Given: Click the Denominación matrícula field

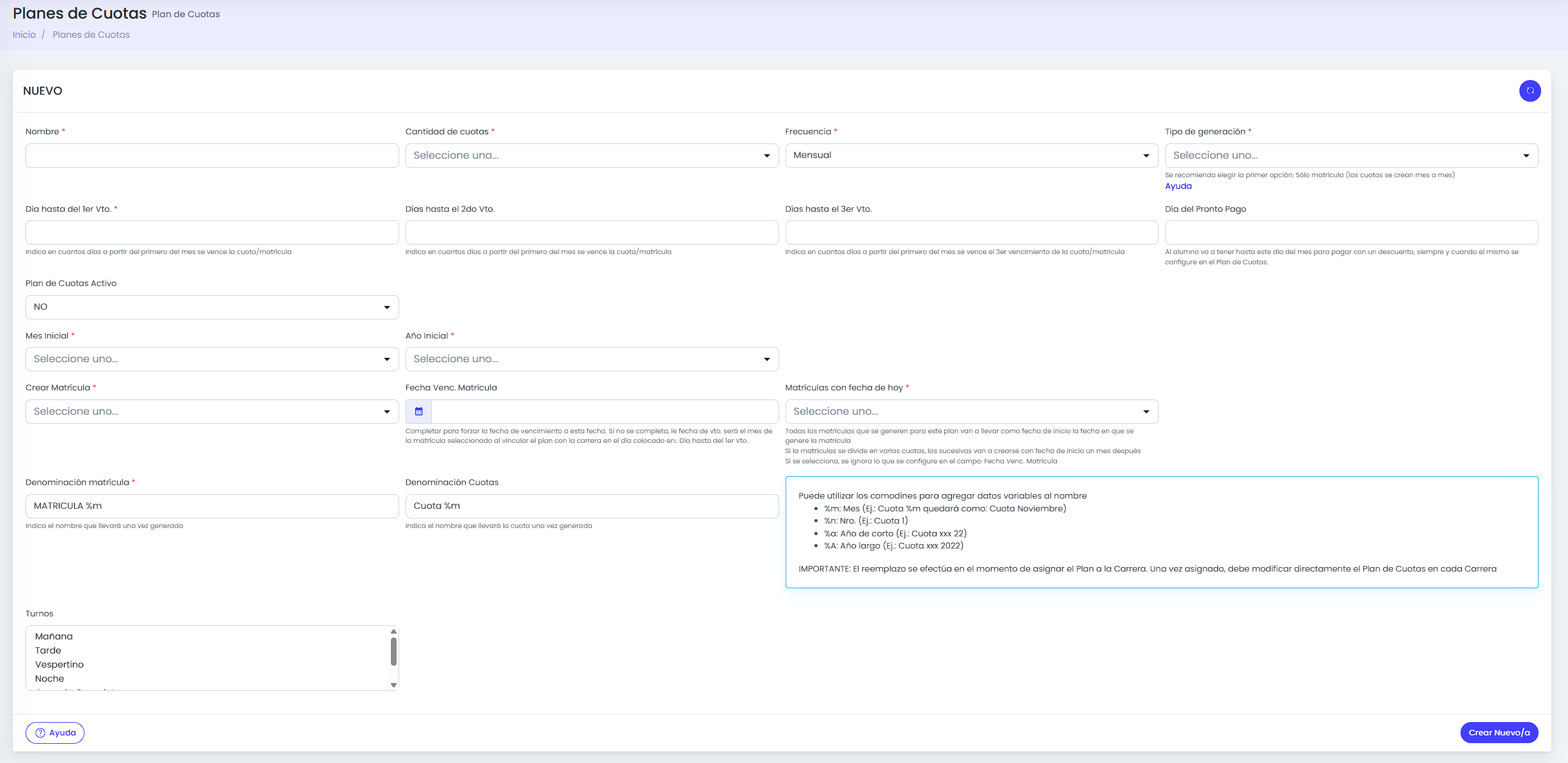Looking at the screenshot, I should coord(212,506).
